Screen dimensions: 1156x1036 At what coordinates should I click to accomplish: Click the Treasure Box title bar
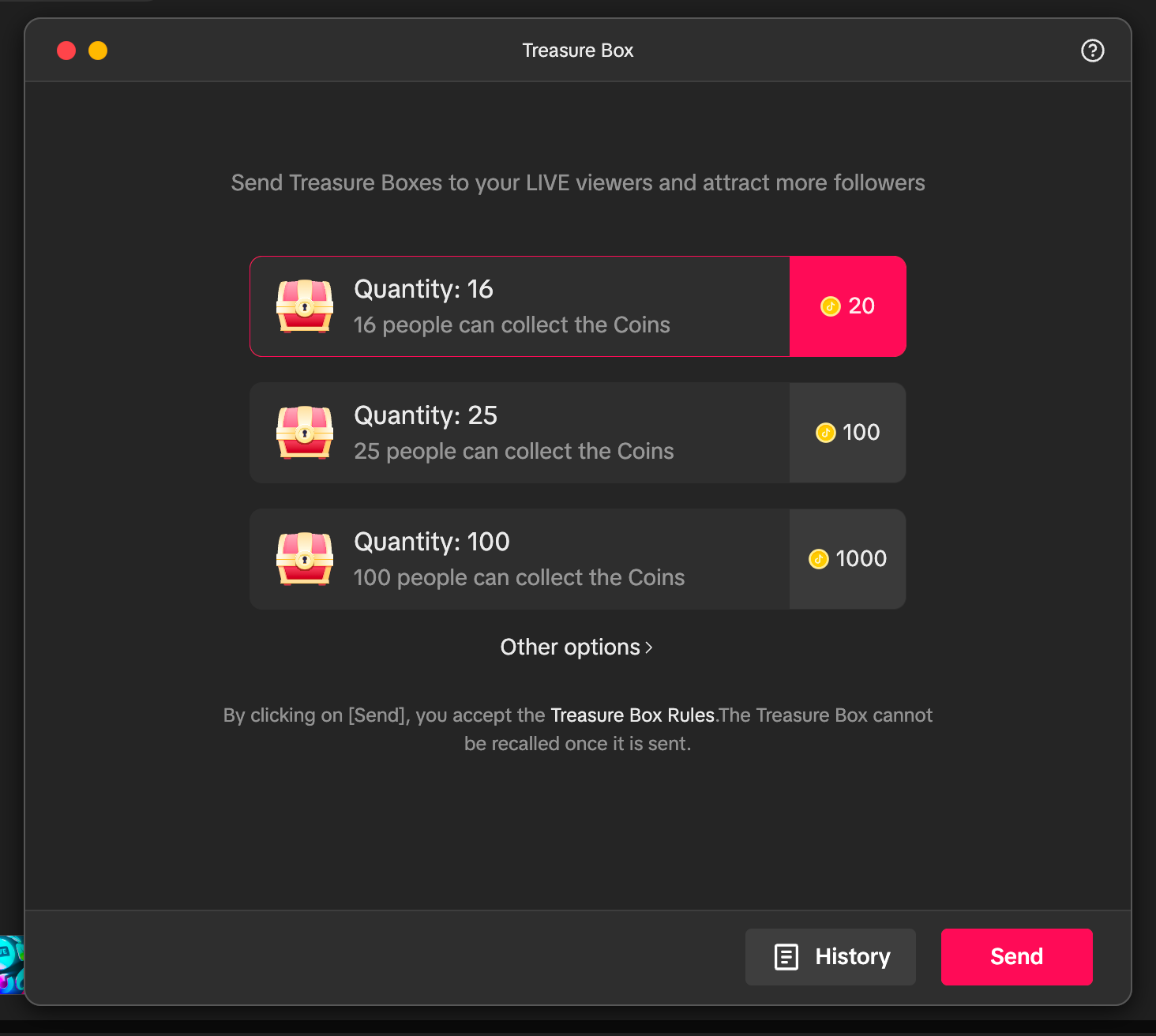coord(577,50)
